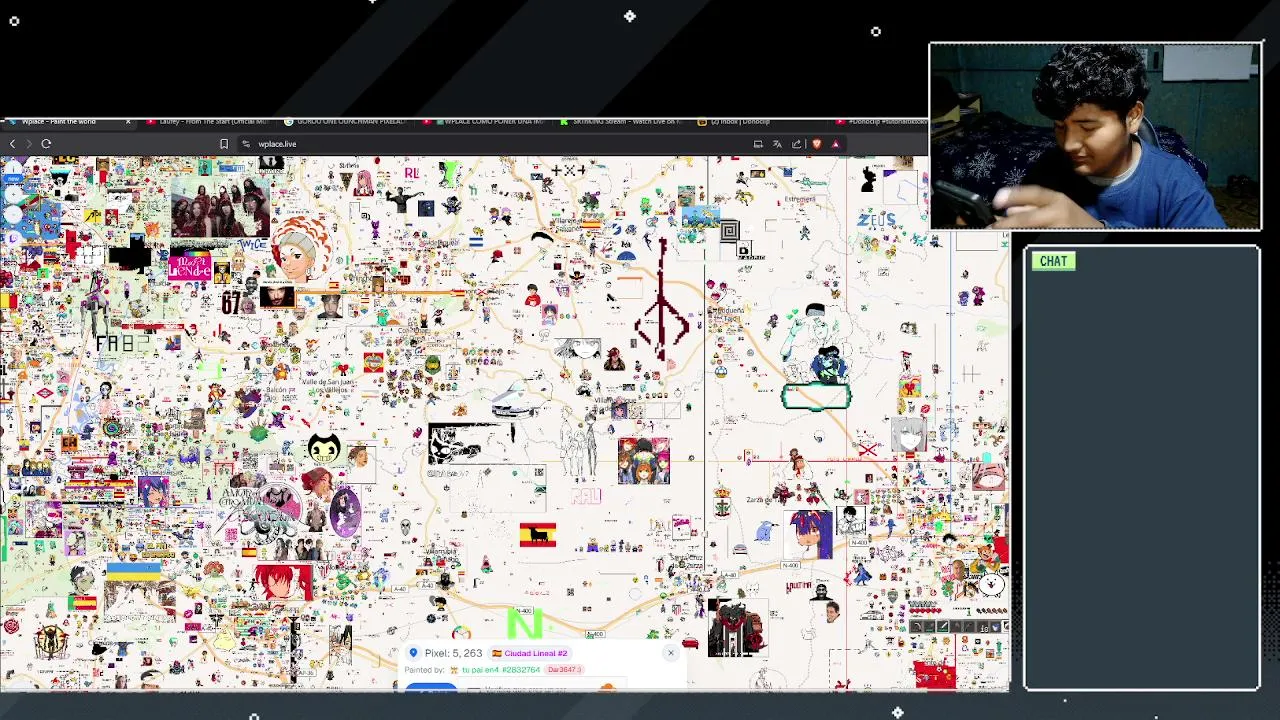The image size is (1280, 720).
Task: Click the translate page icon
Action: point(777,144)
